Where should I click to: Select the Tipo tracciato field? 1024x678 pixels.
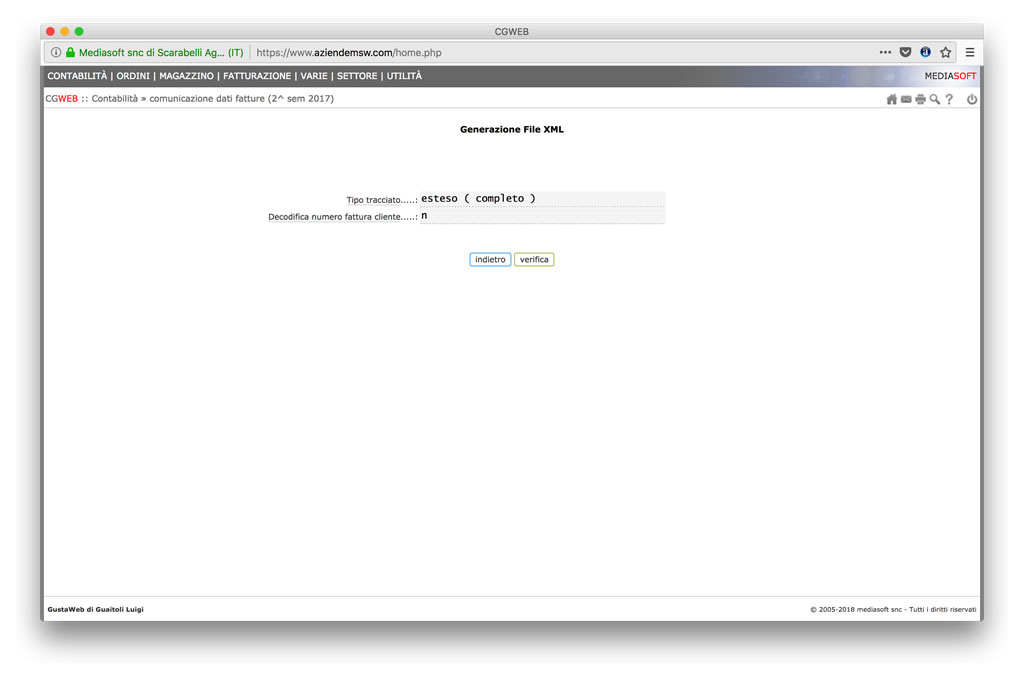(542, 199)
